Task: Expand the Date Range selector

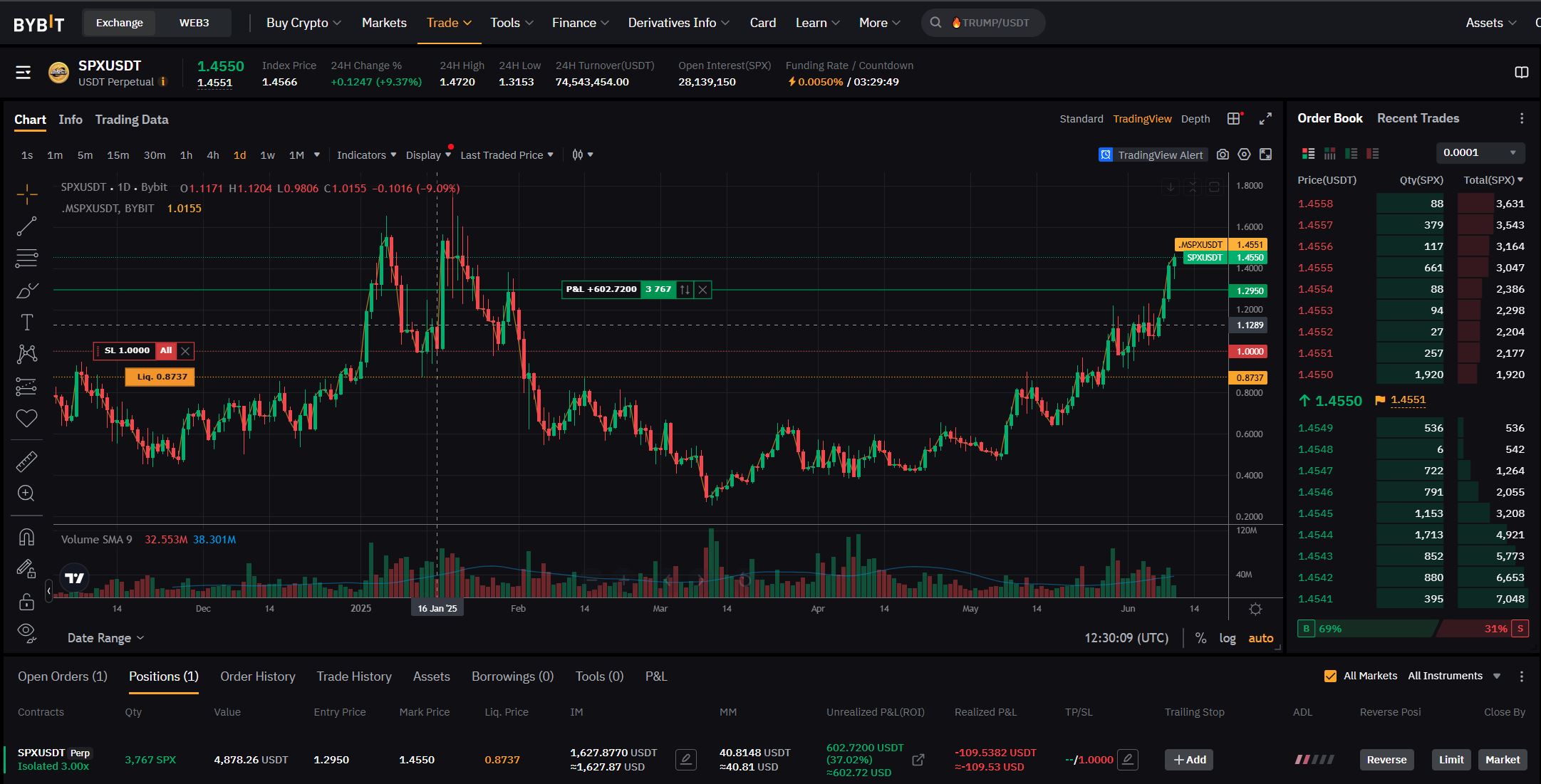Action: click(105, 638)
